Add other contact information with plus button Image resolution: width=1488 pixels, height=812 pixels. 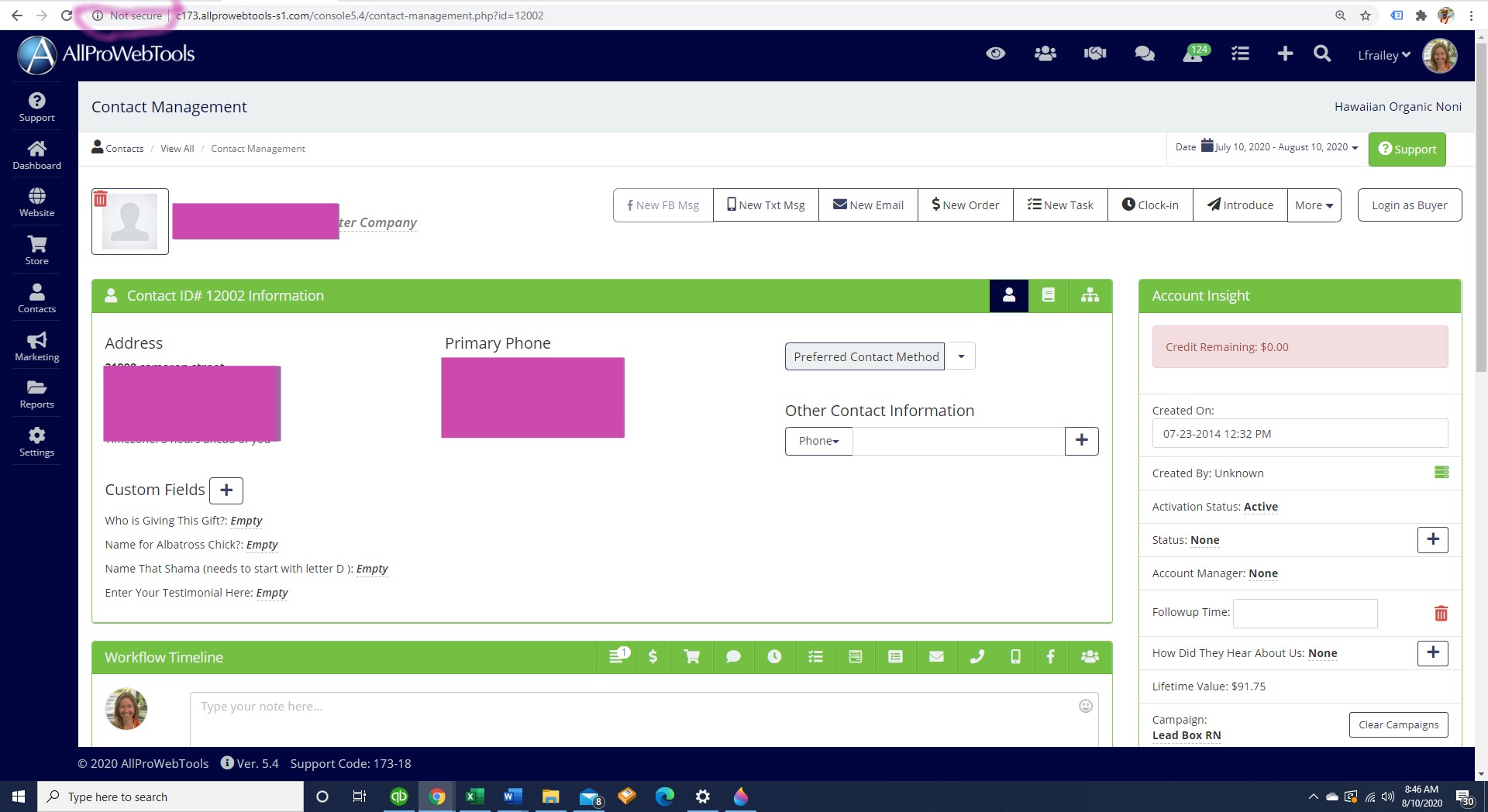pyautogui.click(x=1082, y=441)
